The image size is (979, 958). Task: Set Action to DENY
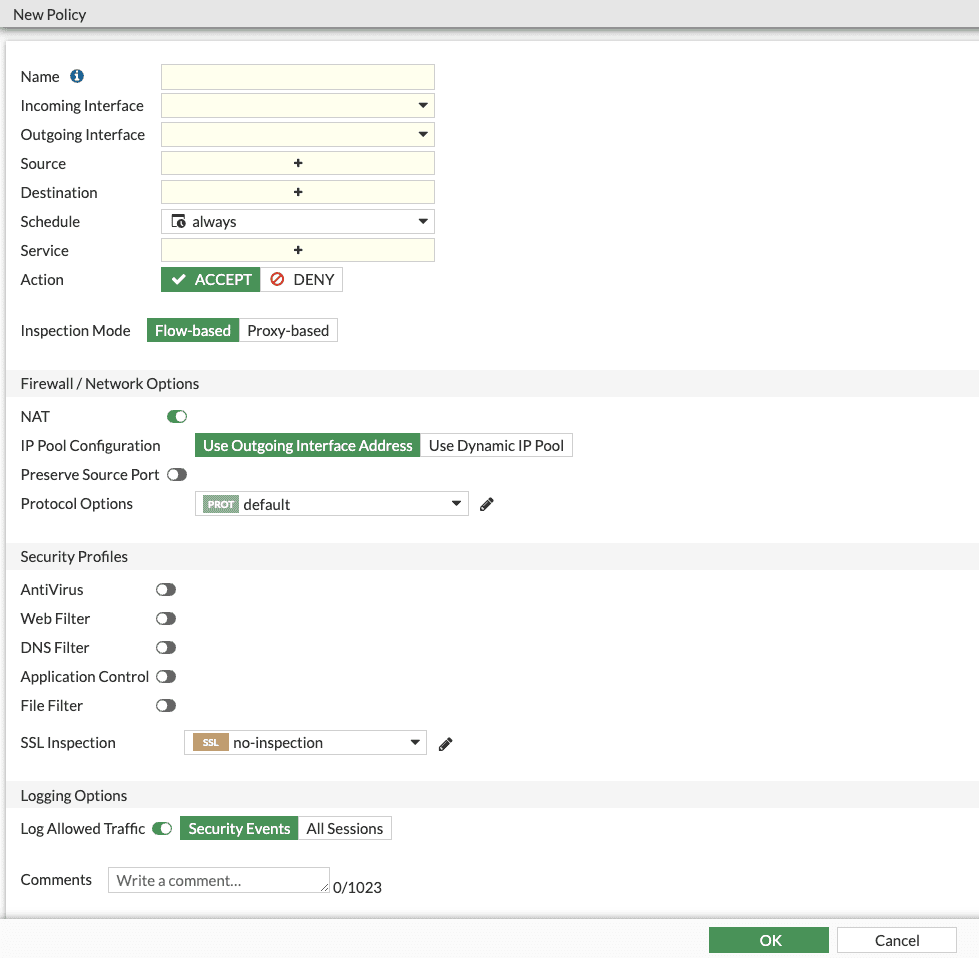(x=302, y=279)
